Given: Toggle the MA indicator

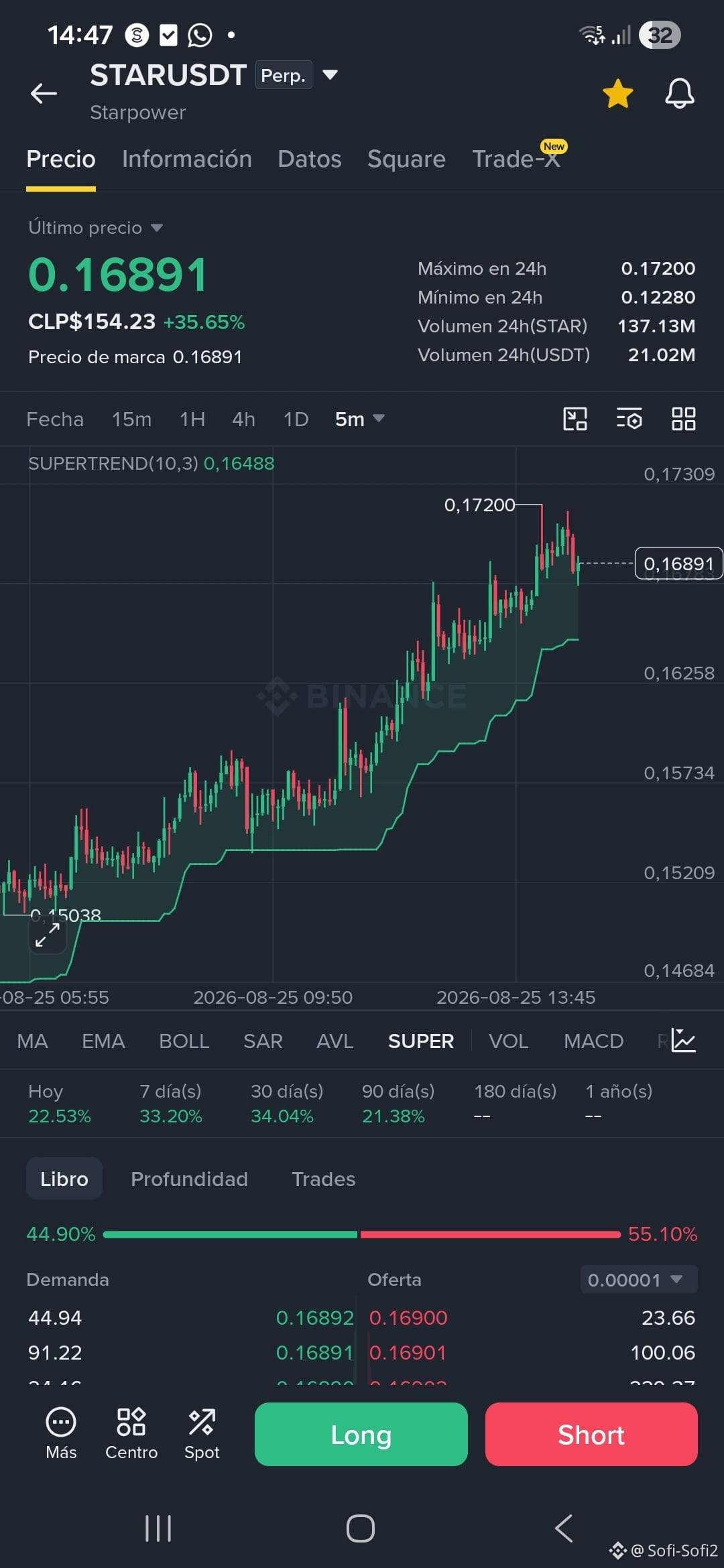Looking at the screenshot, I should coord(32,1041).
